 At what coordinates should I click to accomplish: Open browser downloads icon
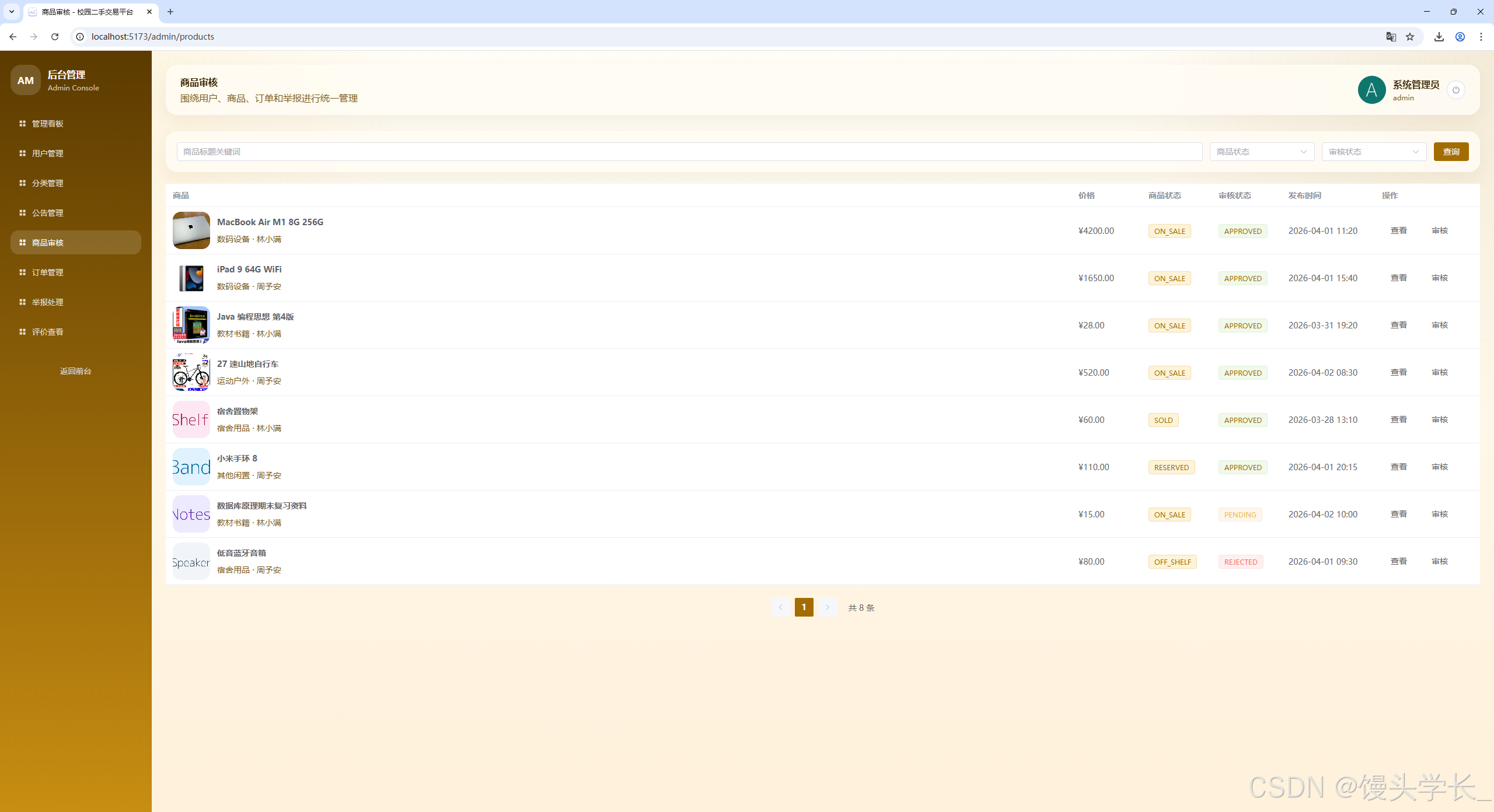(1439, 37)
